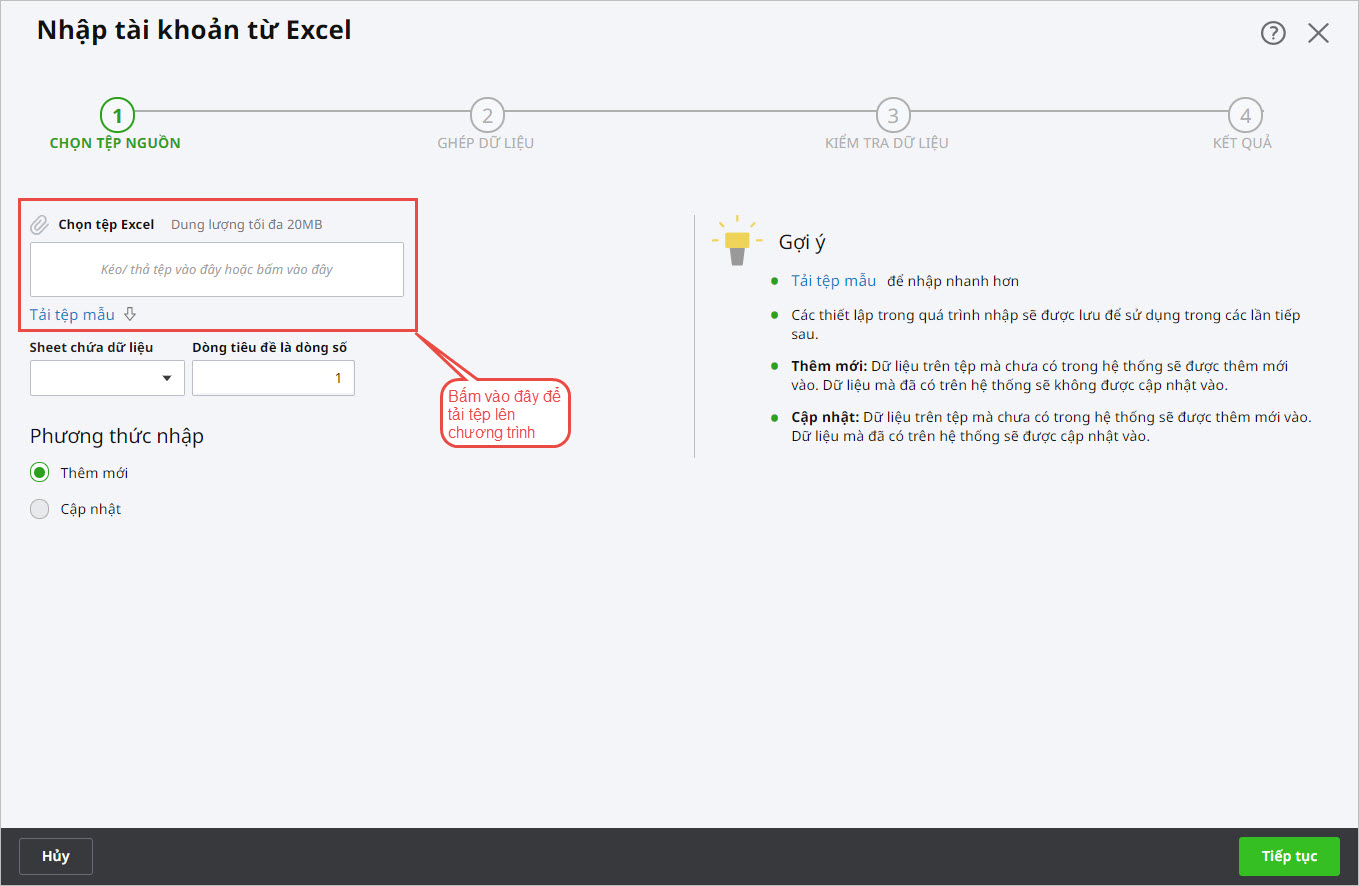The width and height of the screenshot is (1359, 886).
Task: Click the paperclip attachment icon
Action: [40, 225]
